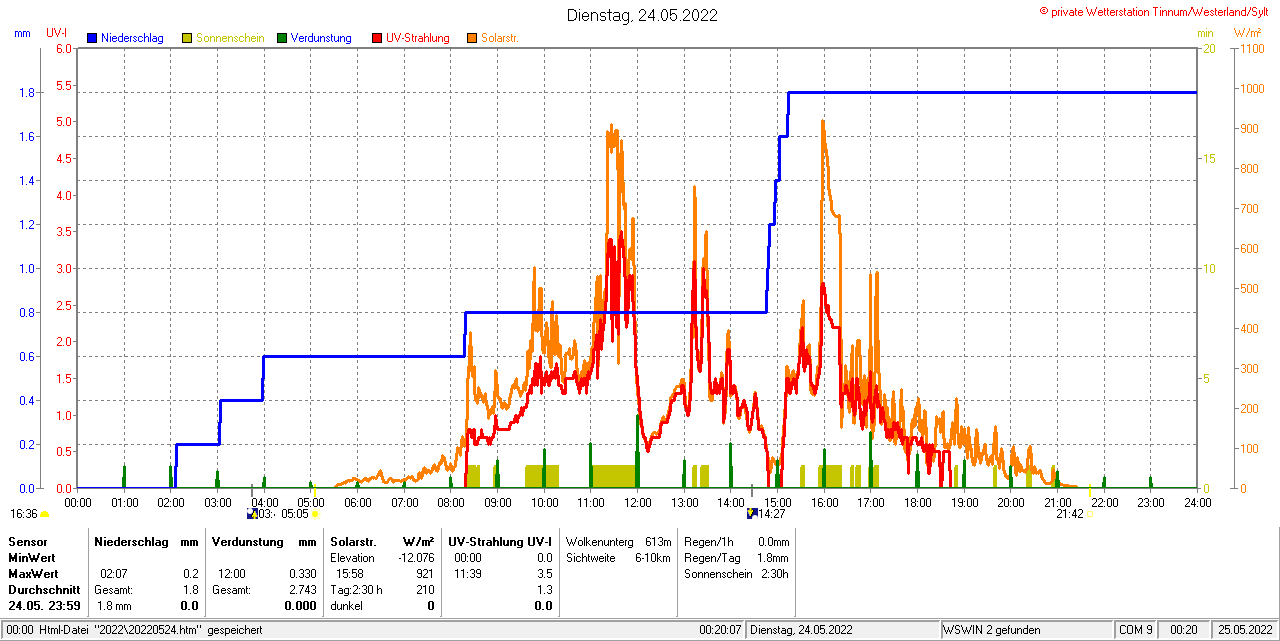Select the Verdunstung legend label
Image resolution: width=1280 pixels, height=641 pixels.
321,38
